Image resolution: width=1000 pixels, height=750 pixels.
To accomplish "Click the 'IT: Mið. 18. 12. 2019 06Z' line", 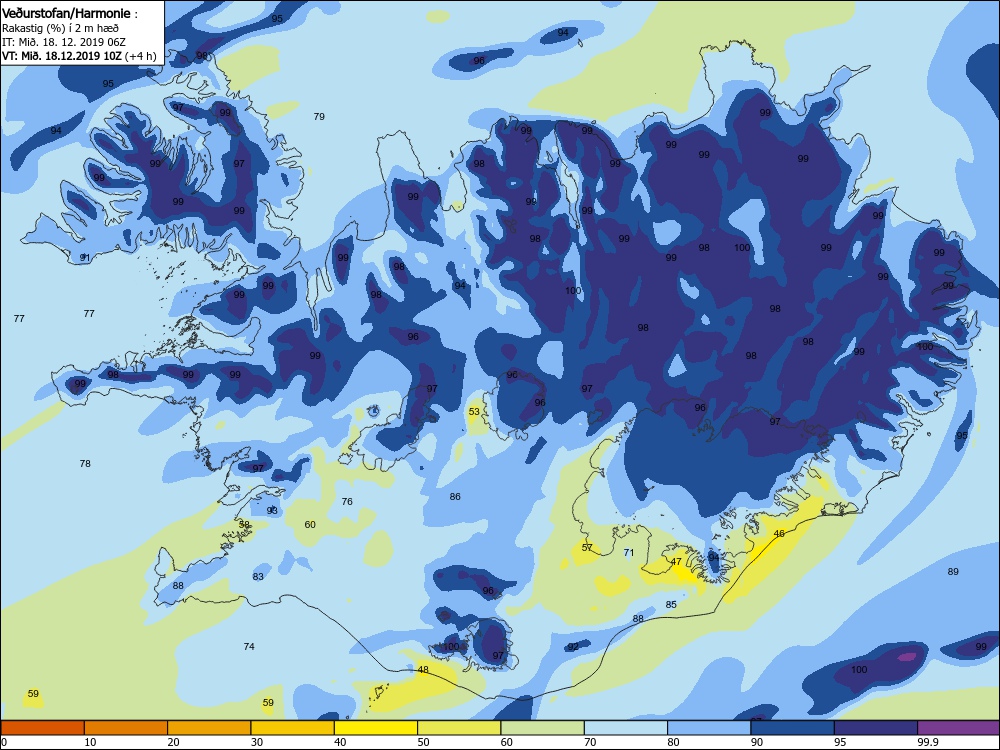I will pyautogui.click(x=64, y=42).
